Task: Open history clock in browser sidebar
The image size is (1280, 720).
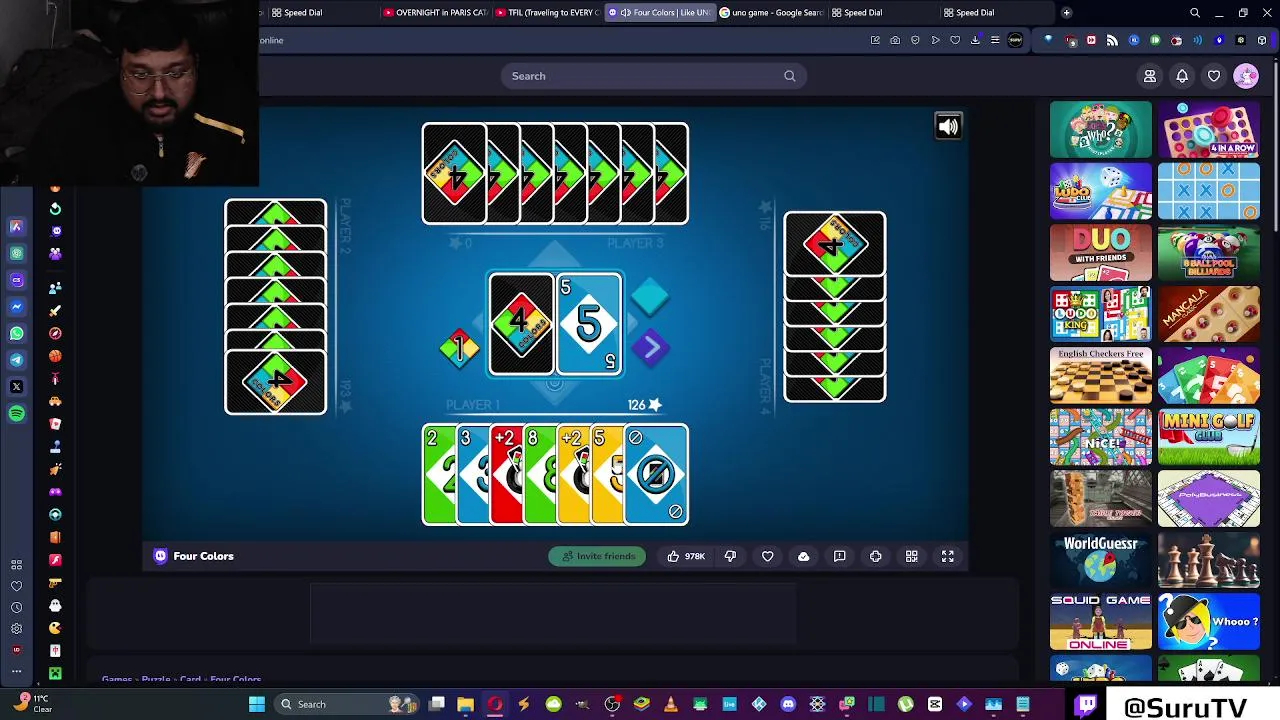Action: 16,607
